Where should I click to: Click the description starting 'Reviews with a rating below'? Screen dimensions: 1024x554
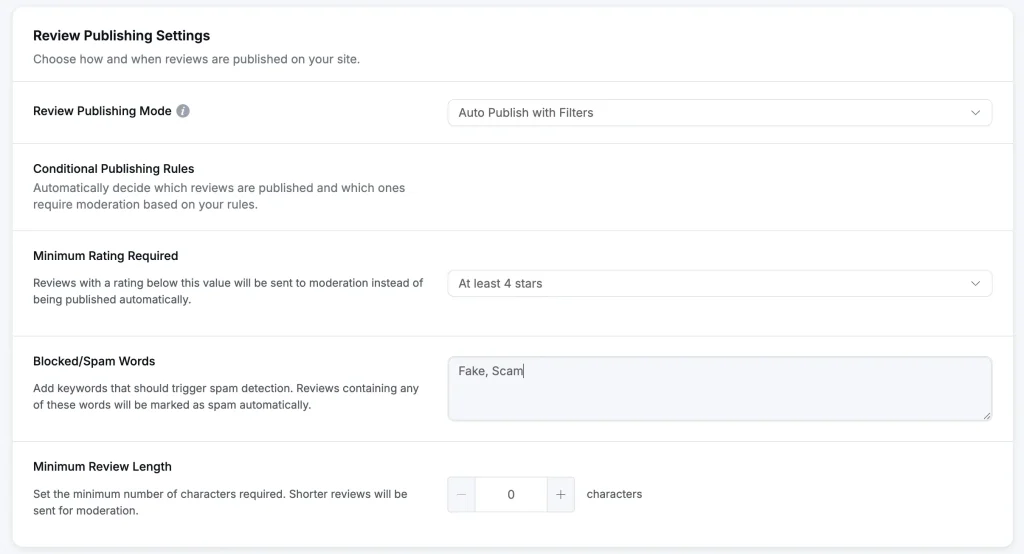coord(228,291)
